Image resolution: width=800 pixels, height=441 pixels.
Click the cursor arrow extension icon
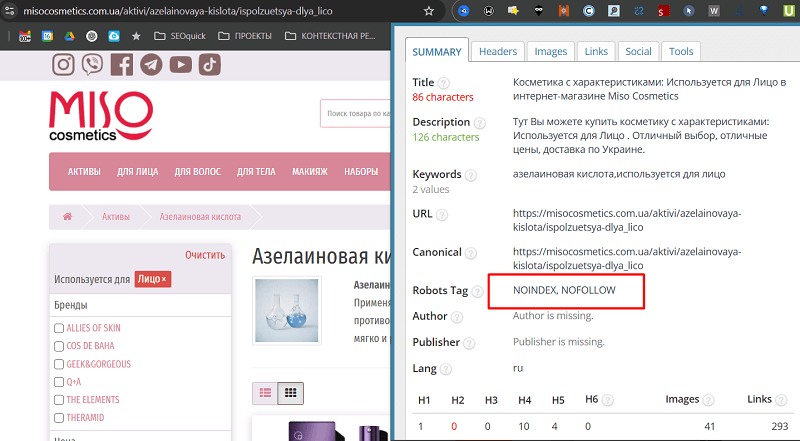pyautogui.click(x=689, y=11)
